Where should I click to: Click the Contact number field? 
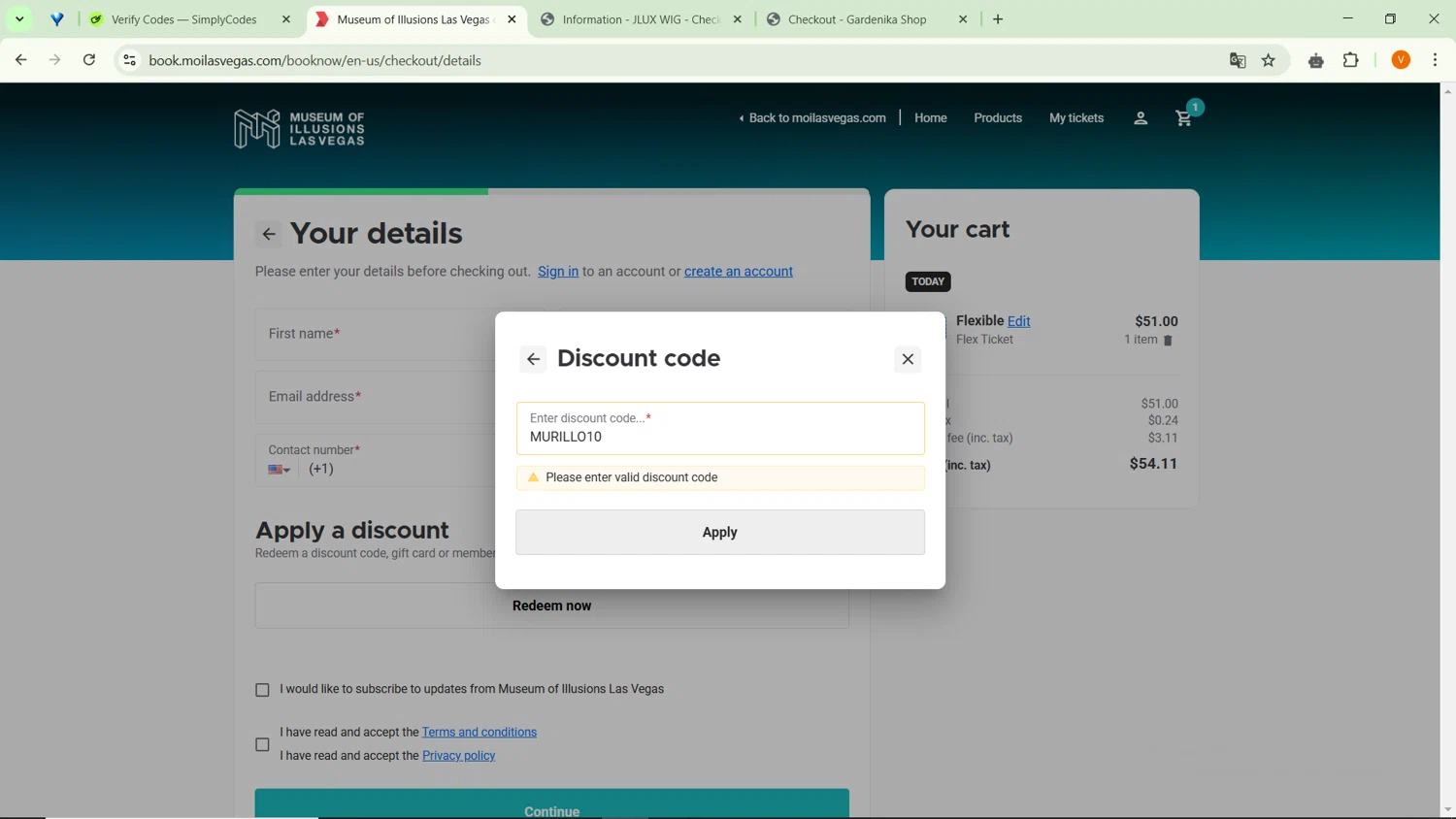[402, 460]
